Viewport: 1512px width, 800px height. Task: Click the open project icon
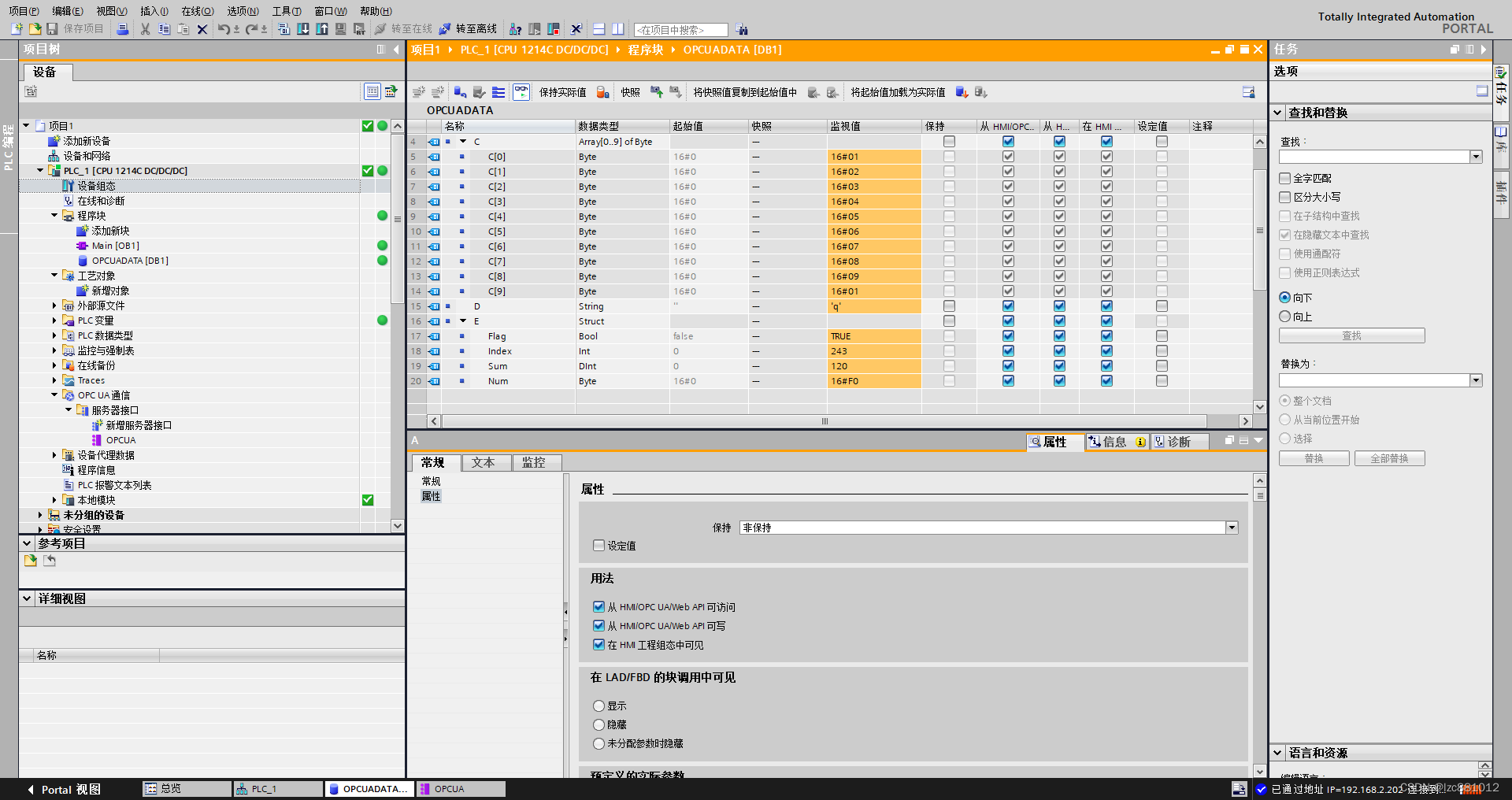pos(35,29)
